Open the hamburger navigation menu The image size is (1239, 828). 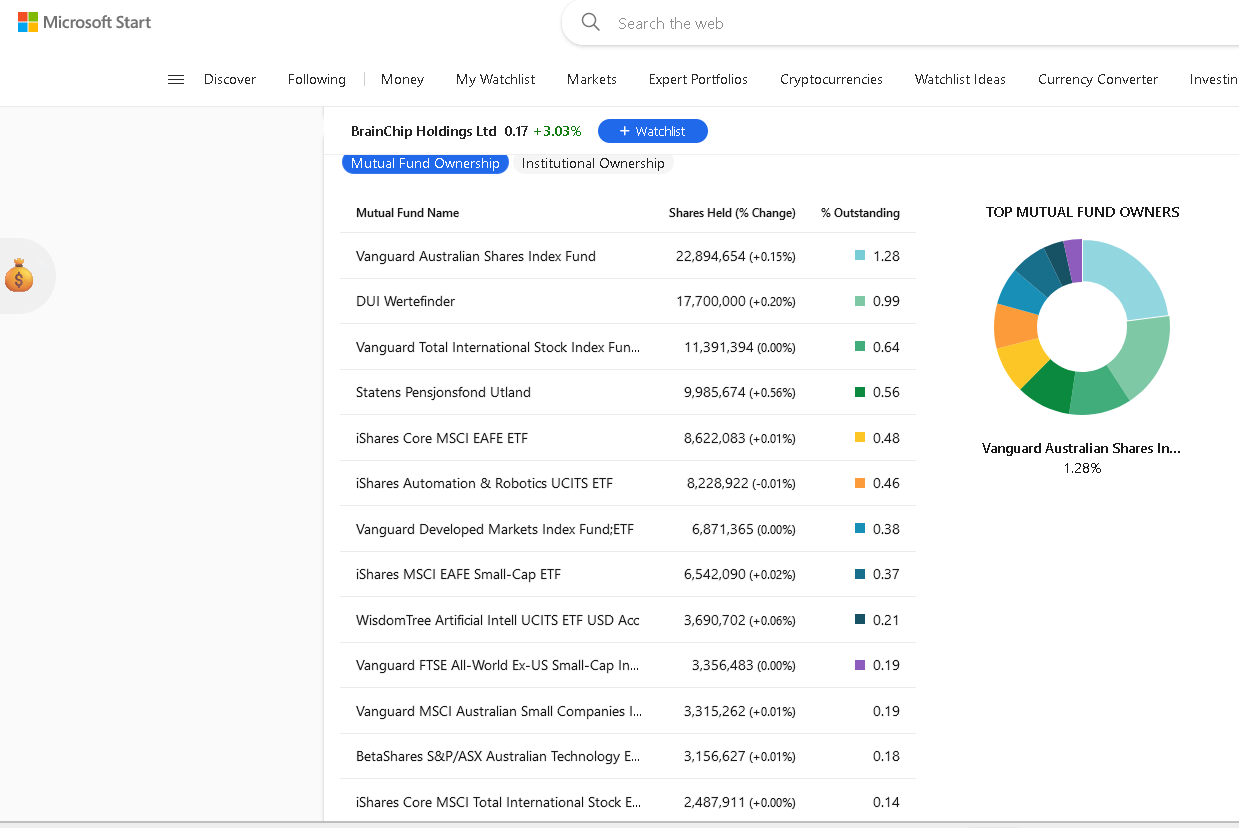pos(176,79)
